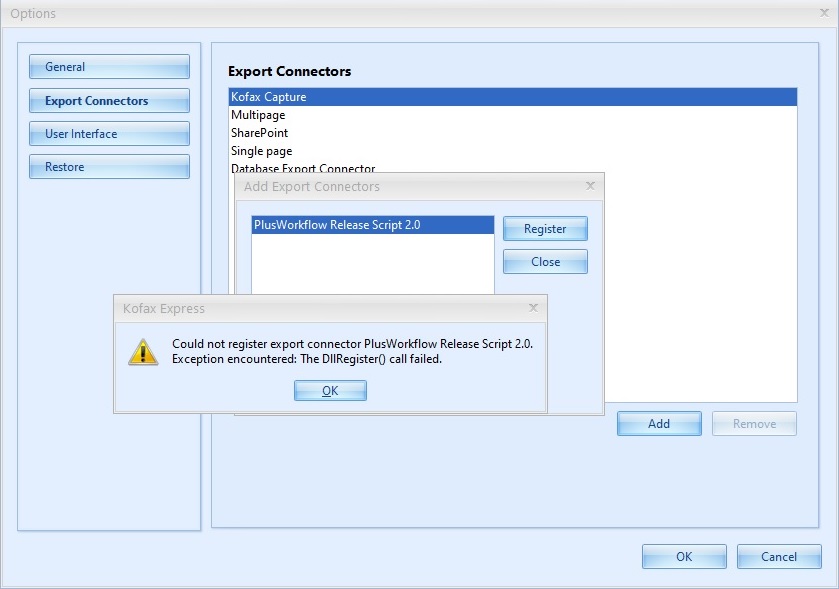Open the General options section

click(109, 67)
